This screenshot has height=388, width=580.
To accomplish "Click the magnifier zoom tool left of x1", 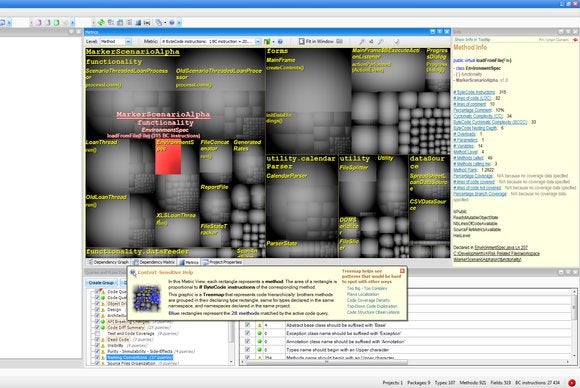I will click(x=362, y=42).
